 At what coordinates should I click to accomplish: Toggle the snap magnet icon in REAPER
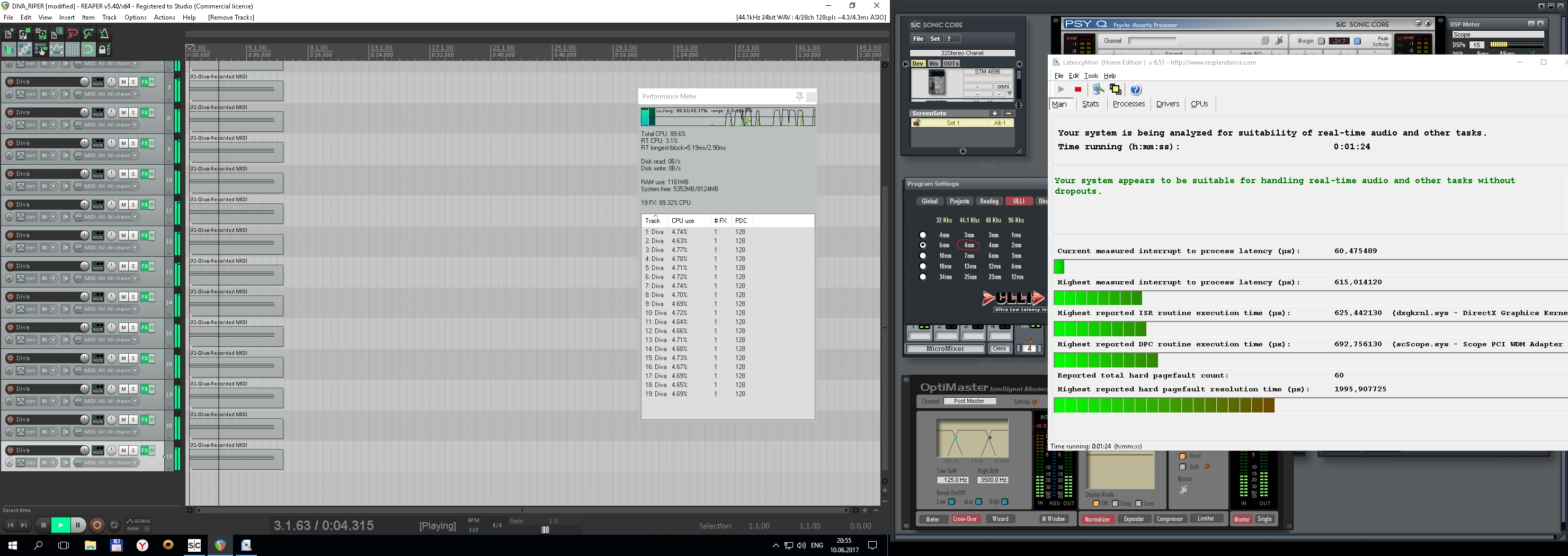pyautogui.click(x=88, y=50)
